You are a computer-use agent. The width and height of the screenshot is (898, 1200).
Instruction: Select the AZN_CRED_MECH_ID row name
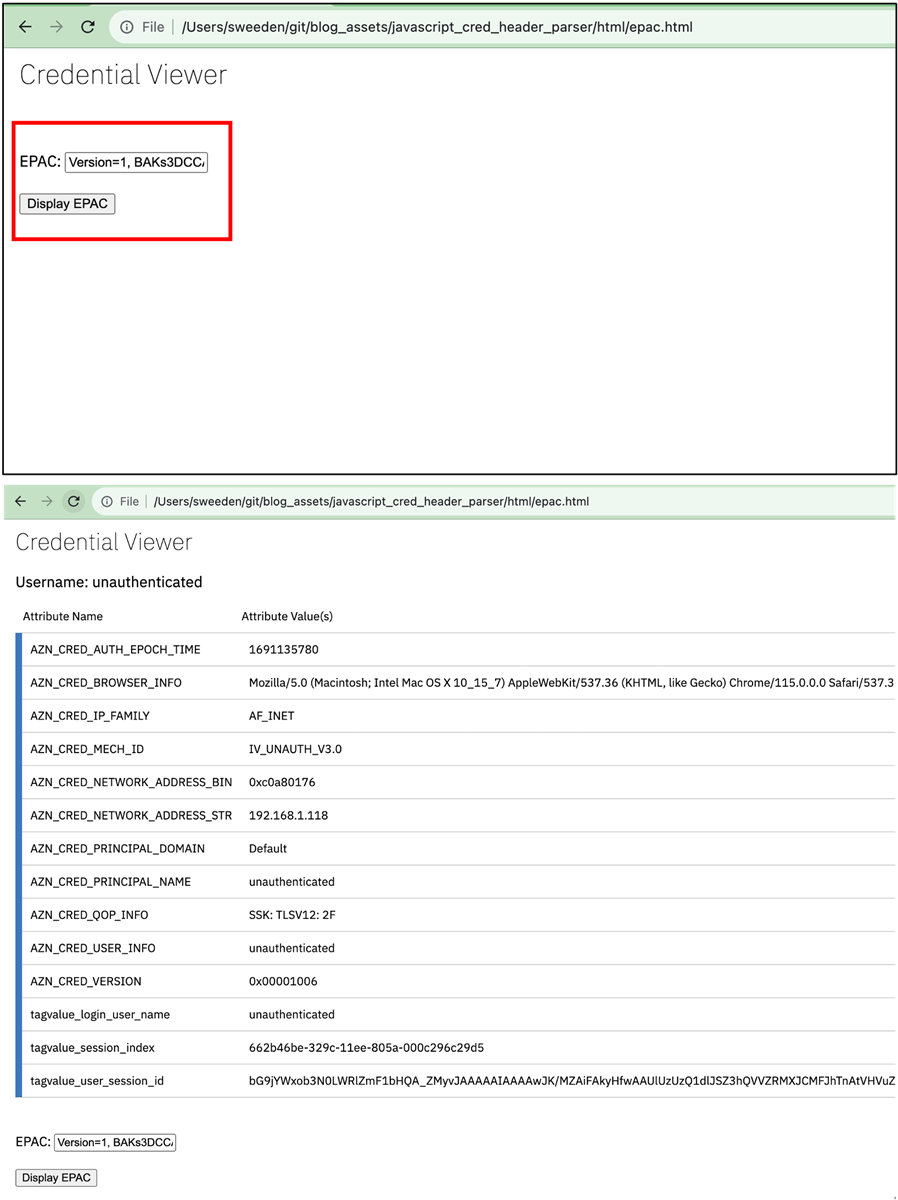tap(87, 749)
